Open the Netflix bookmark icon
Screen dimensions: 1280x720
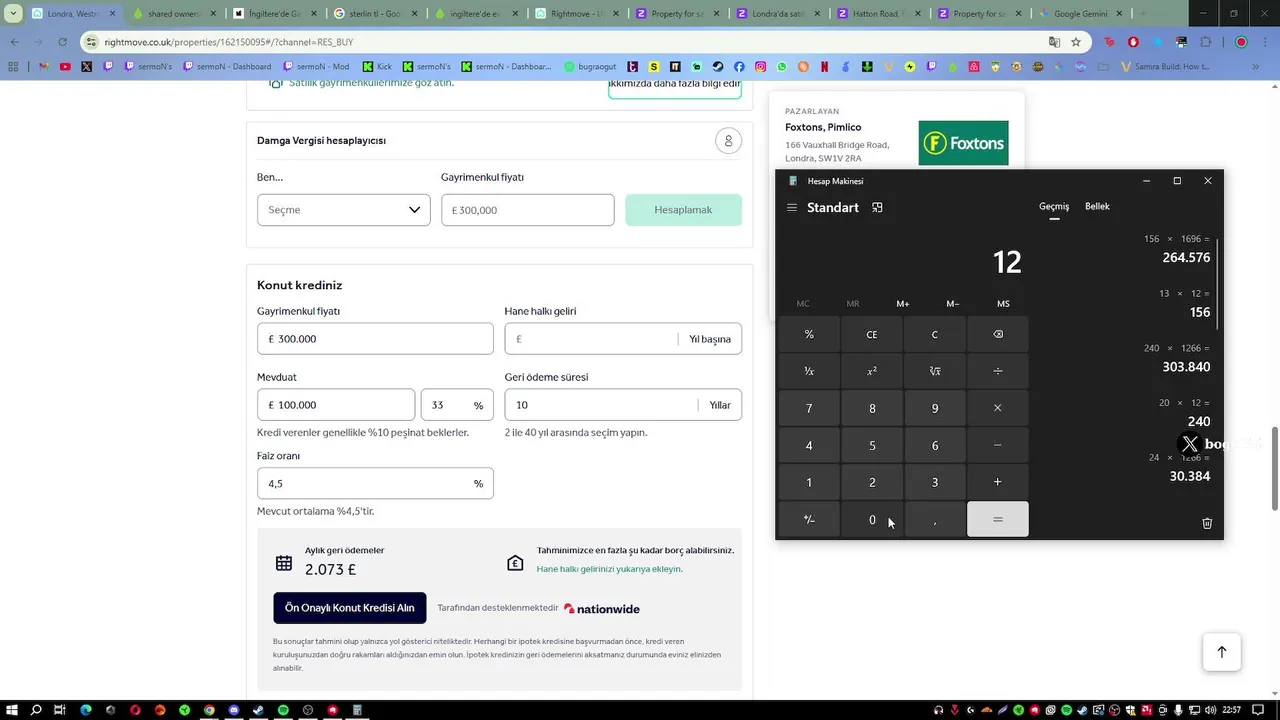click(824, 67)
